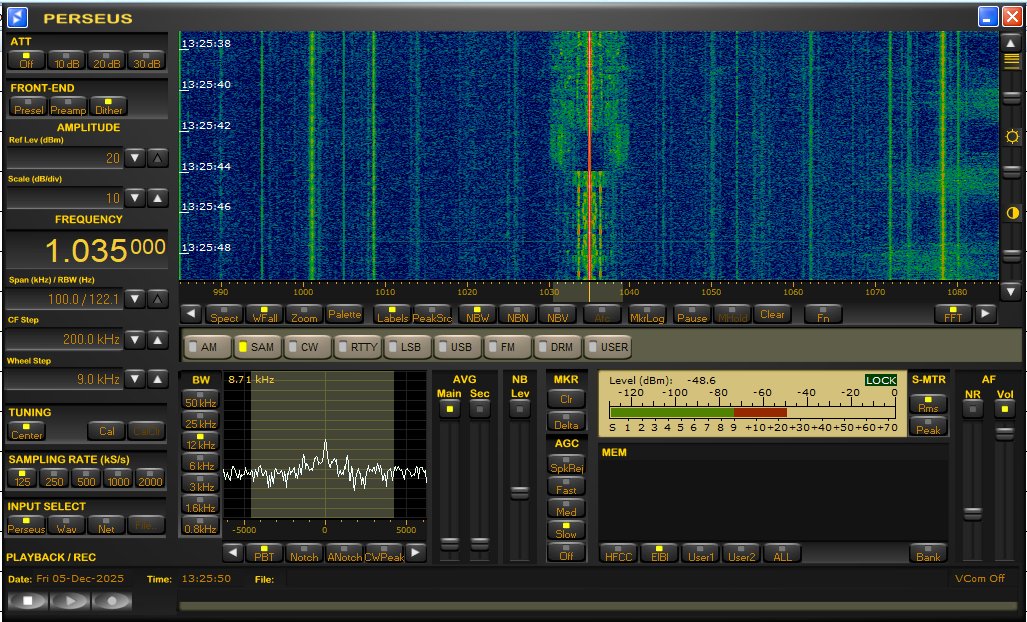The width and height of the screenshot is (1027, 622).
Task: Set attenuator to Off
Action: point(26,60)
